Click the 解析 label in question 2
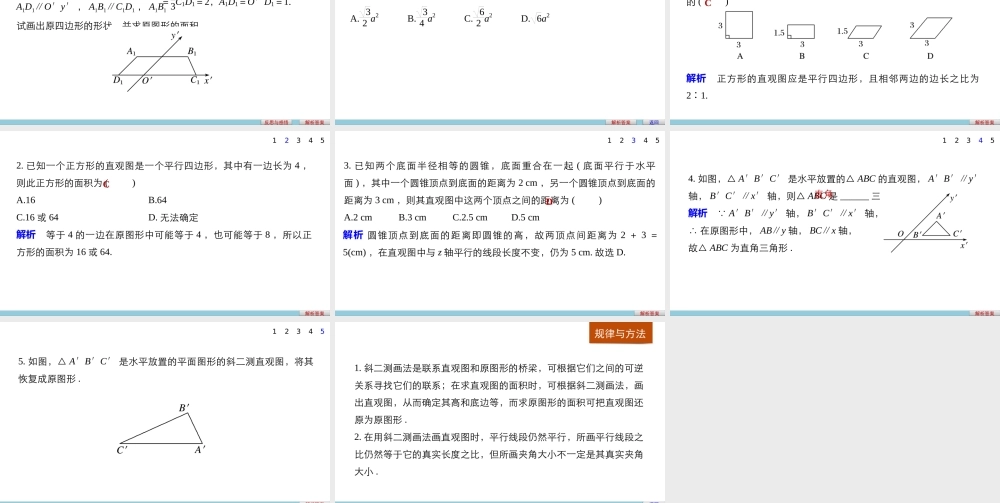Screen dimensions: 1000x503 tap(26, 235)
